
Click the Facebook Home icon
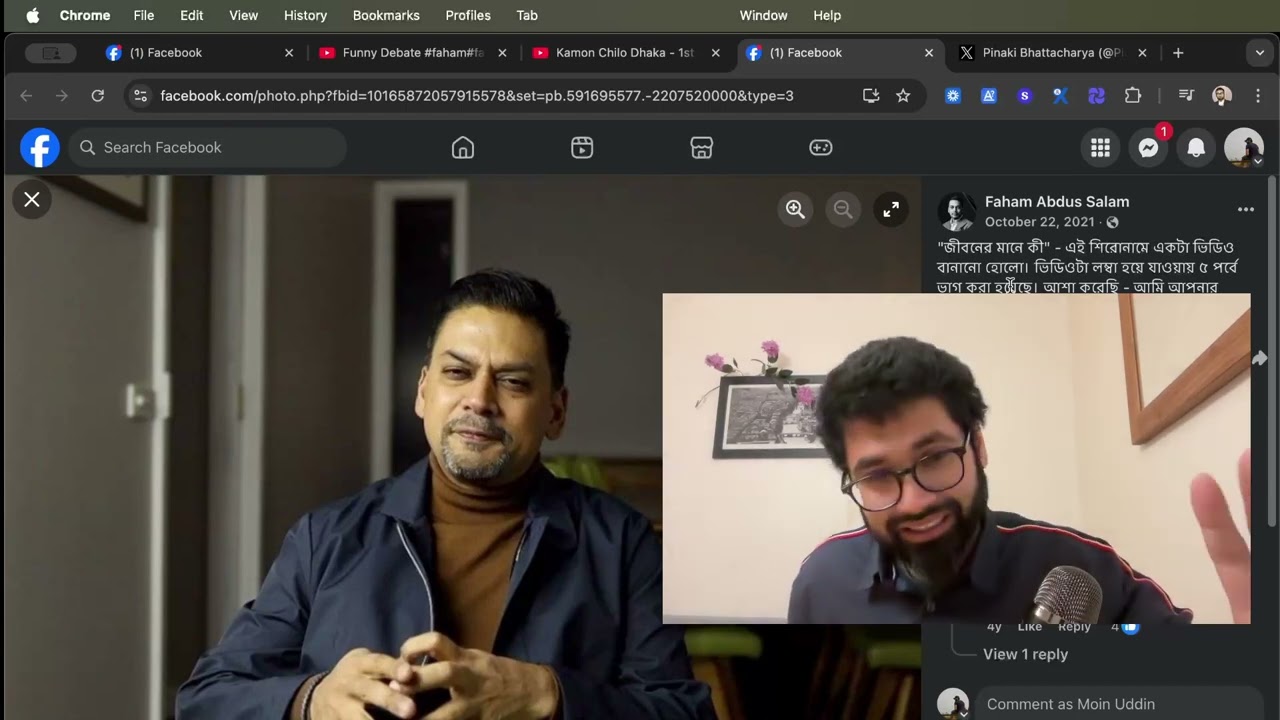[463, 148]
